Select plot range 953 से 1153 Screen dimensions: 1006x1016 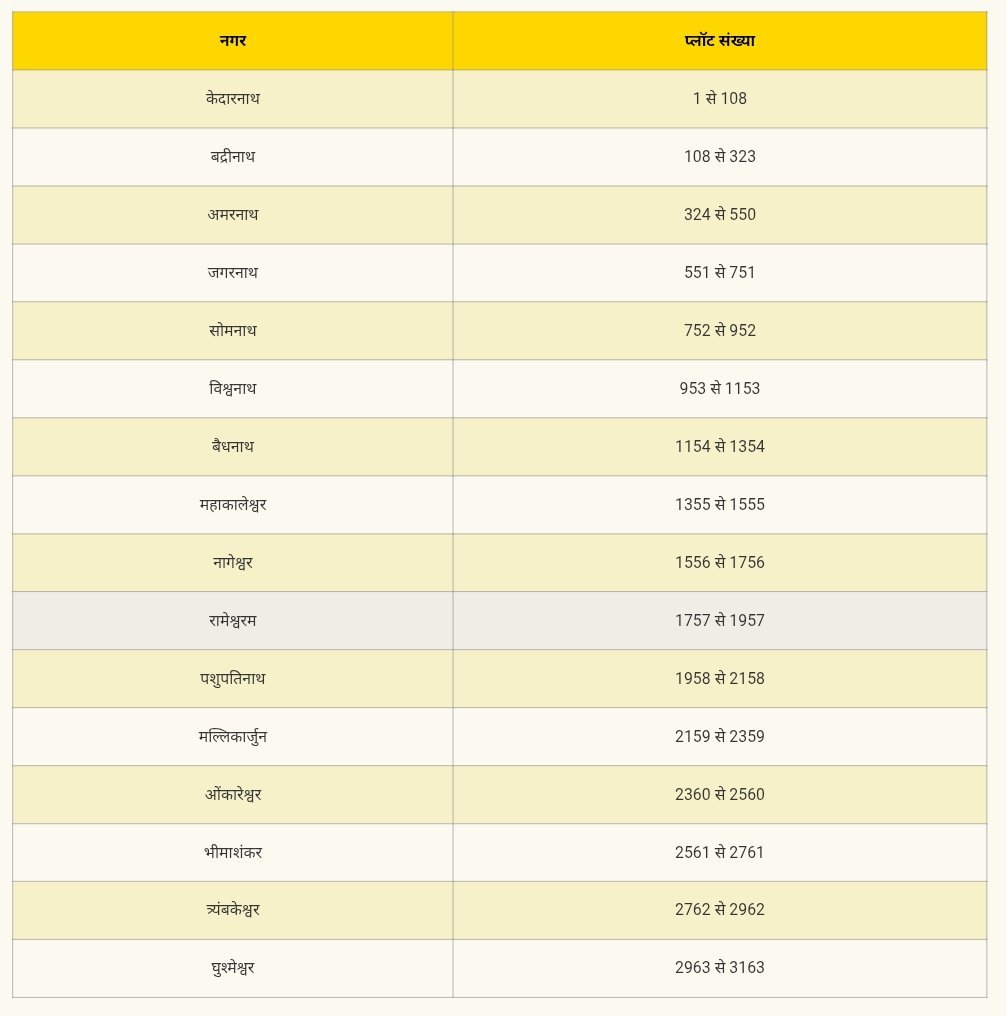pos(720,389)
